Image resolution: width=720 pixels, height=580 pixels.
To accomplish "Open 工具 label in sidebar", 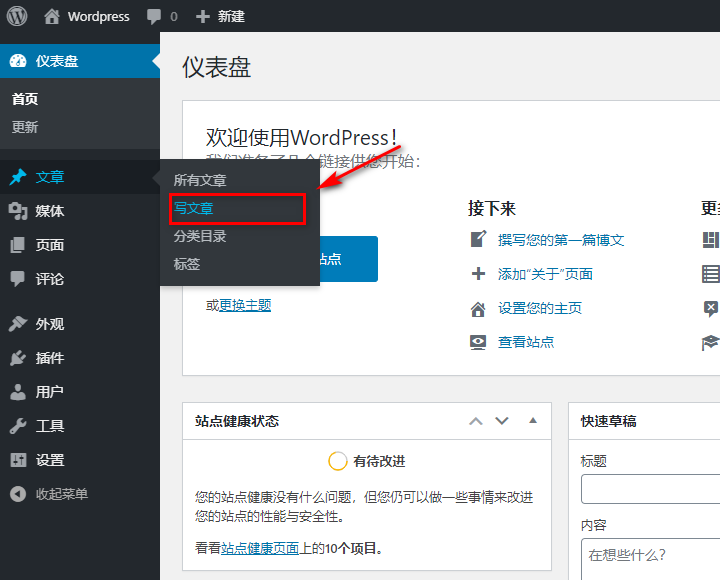I will 50,426.
